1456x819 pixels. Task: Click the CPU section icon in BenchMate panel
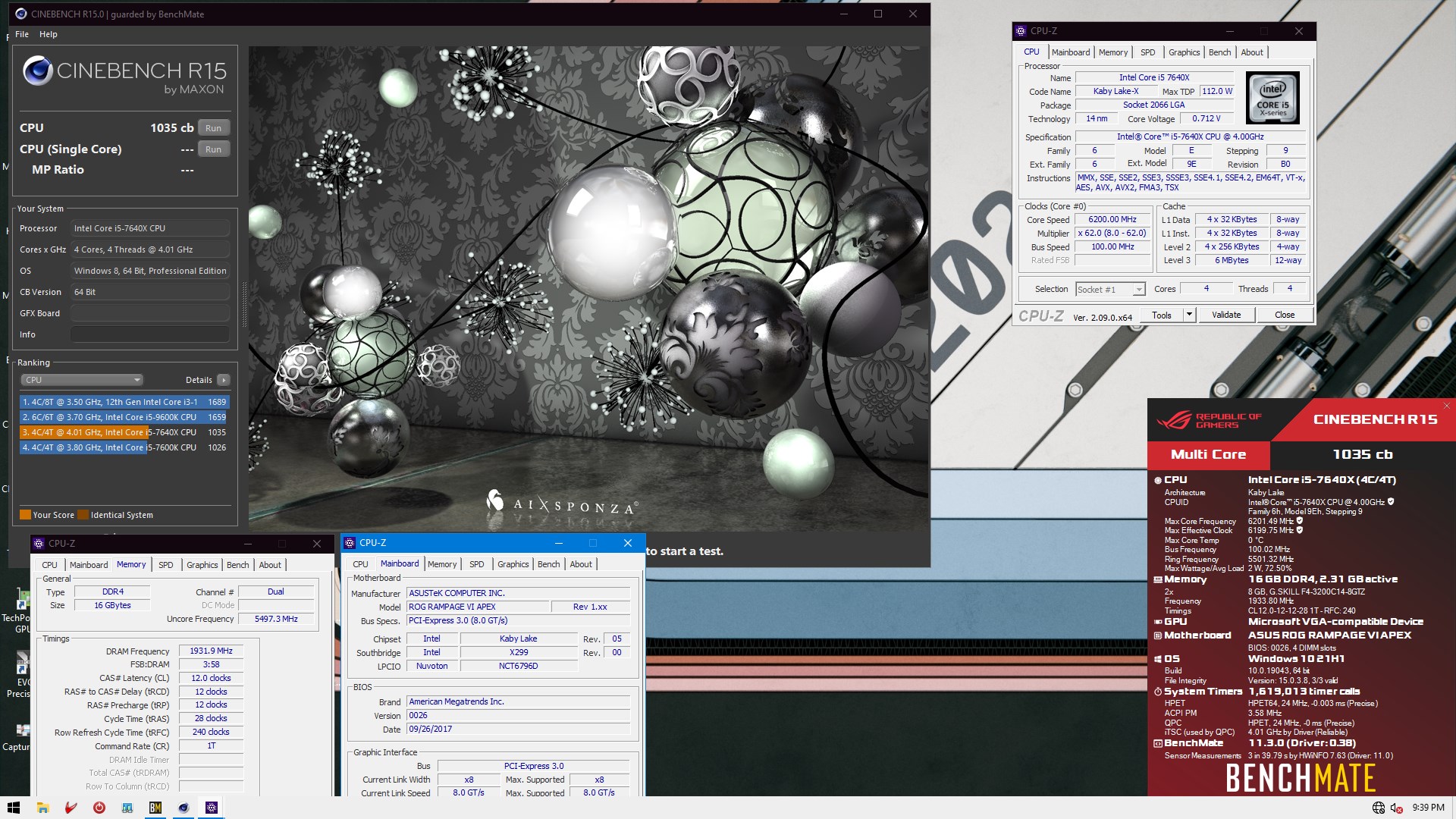coord(1158,480)
